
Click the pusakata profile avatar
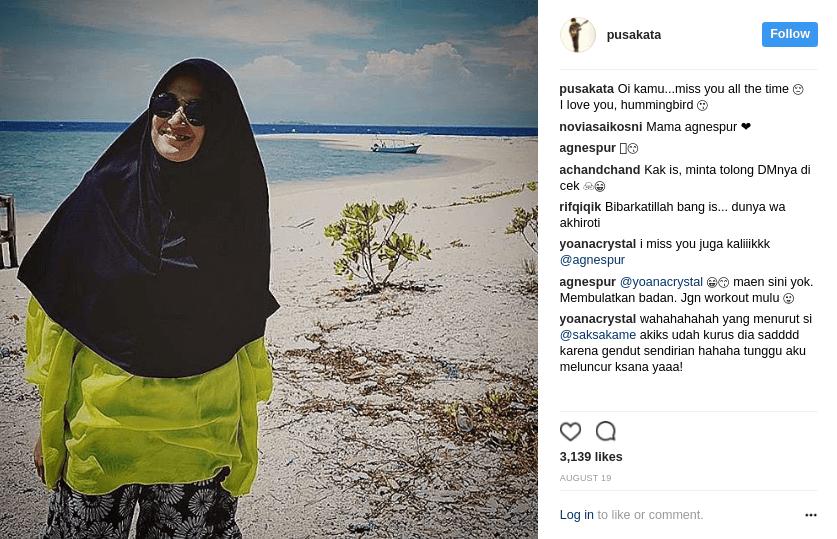point(578,35)
